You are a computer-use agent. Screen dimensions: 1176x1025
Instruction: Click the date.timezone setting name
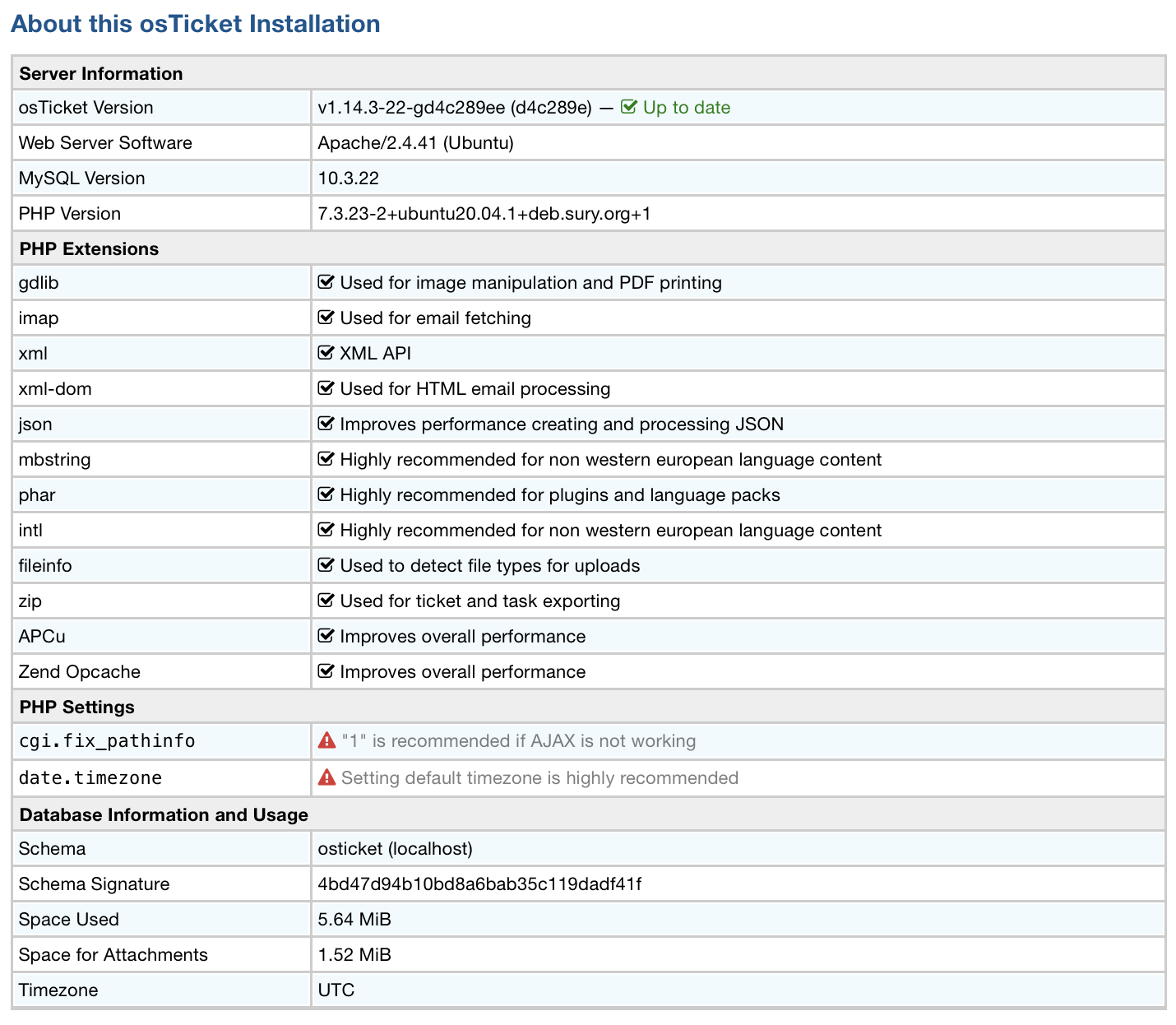coord(90,778)
